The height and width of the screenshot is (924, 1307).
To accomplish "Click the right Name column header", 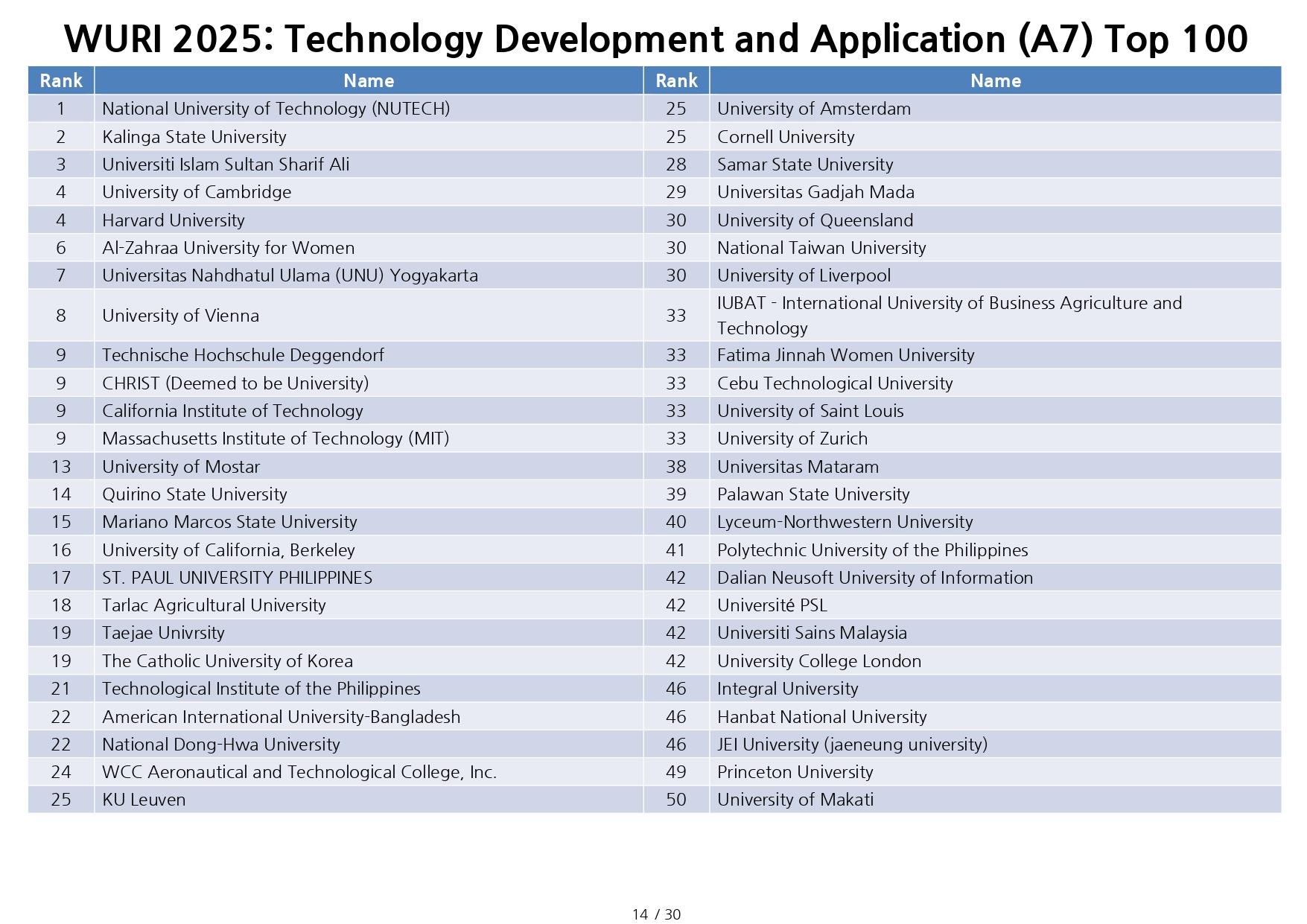I will [x=996, y=80].
